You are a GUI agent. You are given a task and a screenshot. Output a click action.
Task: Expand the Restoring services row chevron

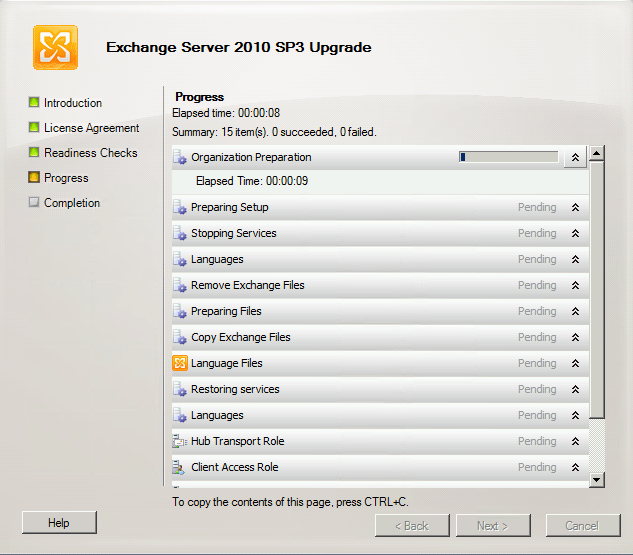575,390
